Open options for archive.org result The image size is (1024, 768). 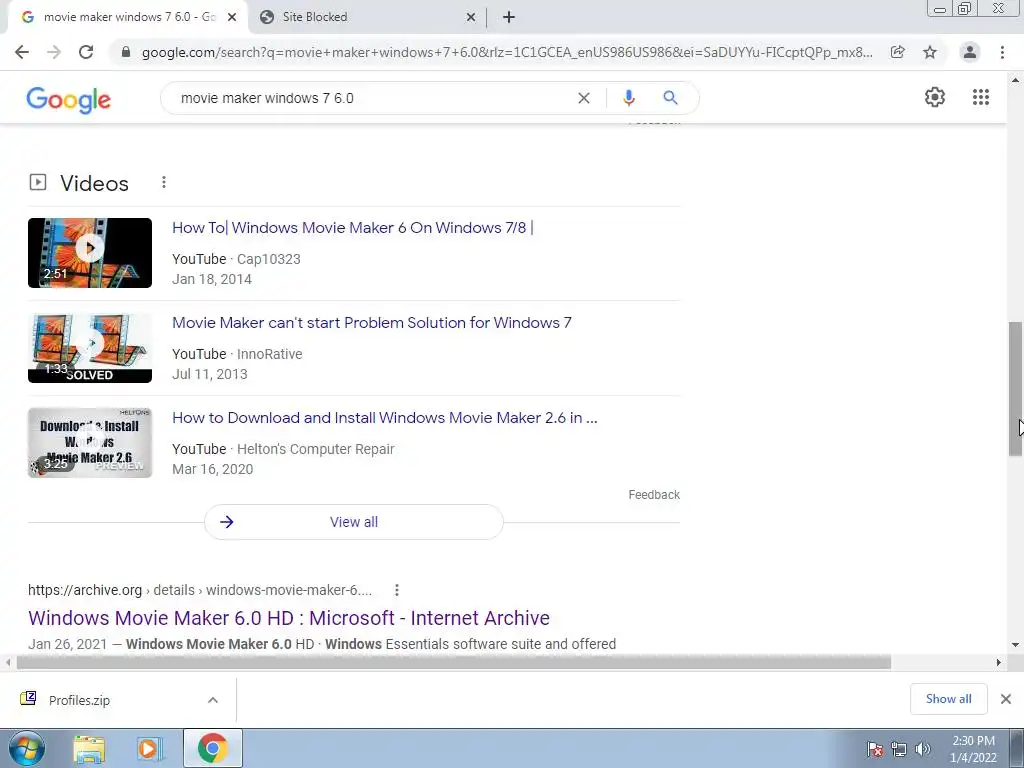(396, 590)
